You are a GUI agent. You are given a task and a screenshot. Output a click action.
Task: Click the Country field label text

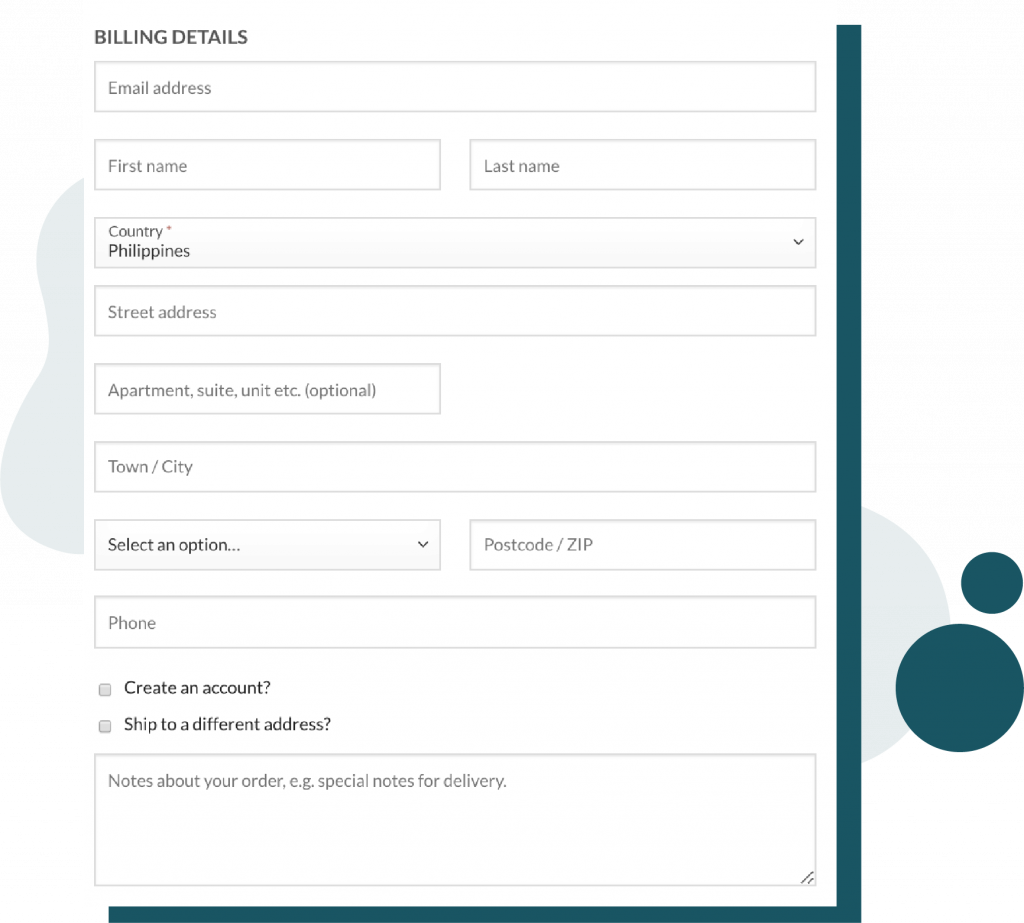coord(135,231)
